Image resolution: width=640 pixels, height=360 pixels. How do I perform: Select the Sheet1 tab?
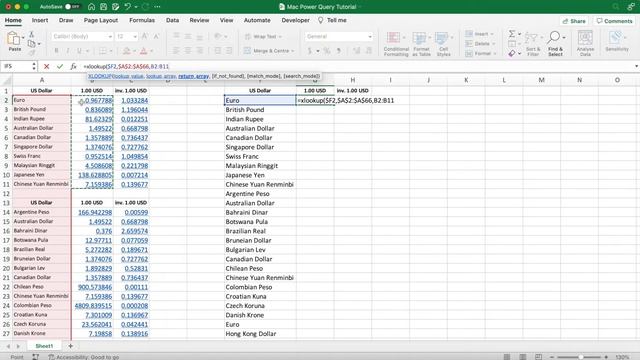(x=44, y=346)
